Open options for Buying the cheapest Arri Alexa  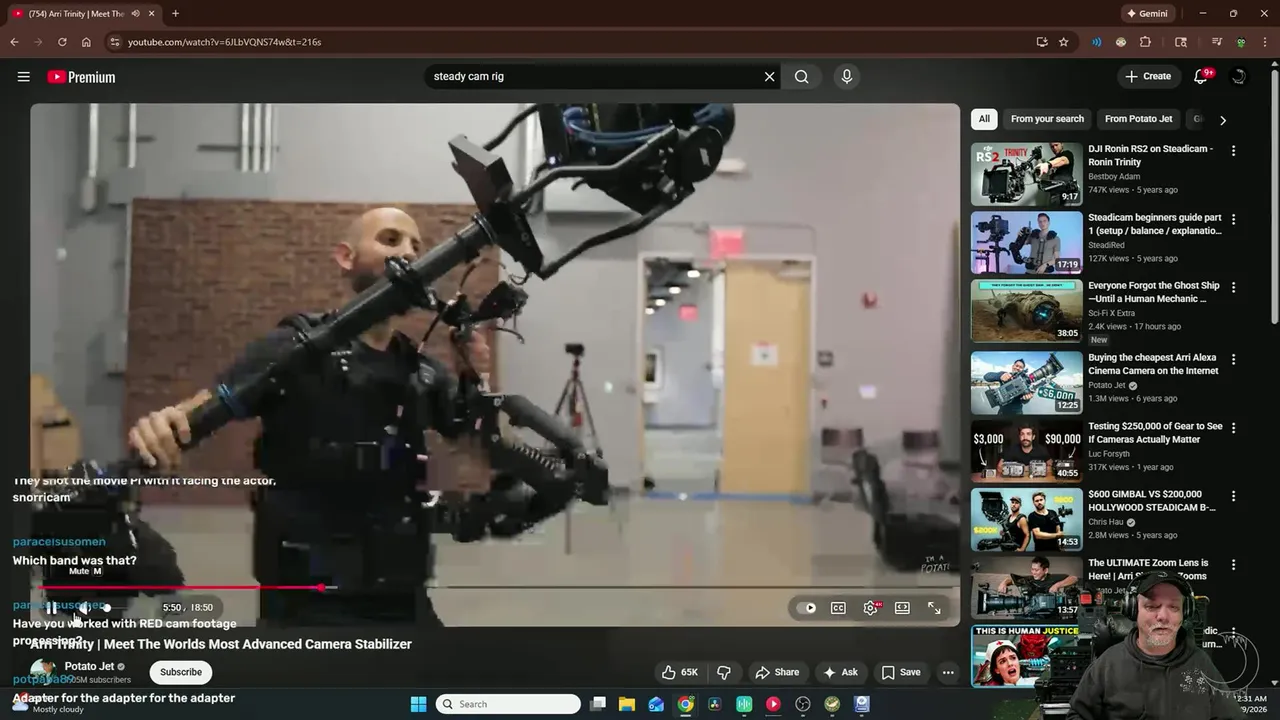click(x=1233, y=359)
